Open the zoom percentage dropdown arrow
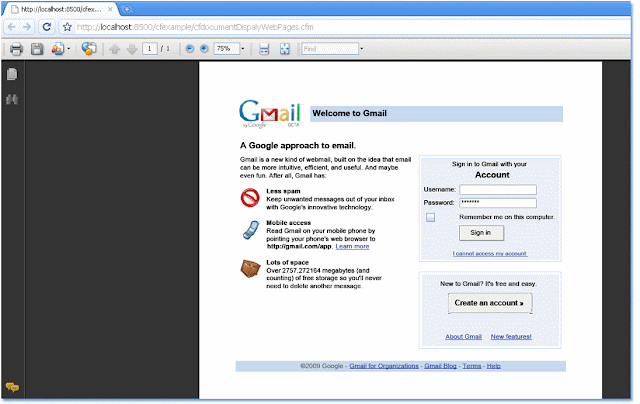 [x=243, y=49]
